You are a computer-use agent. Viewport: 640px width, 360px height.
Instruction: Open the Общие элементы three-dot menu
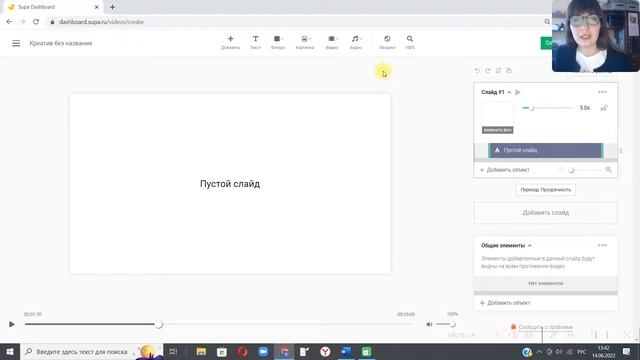point(602,245)
